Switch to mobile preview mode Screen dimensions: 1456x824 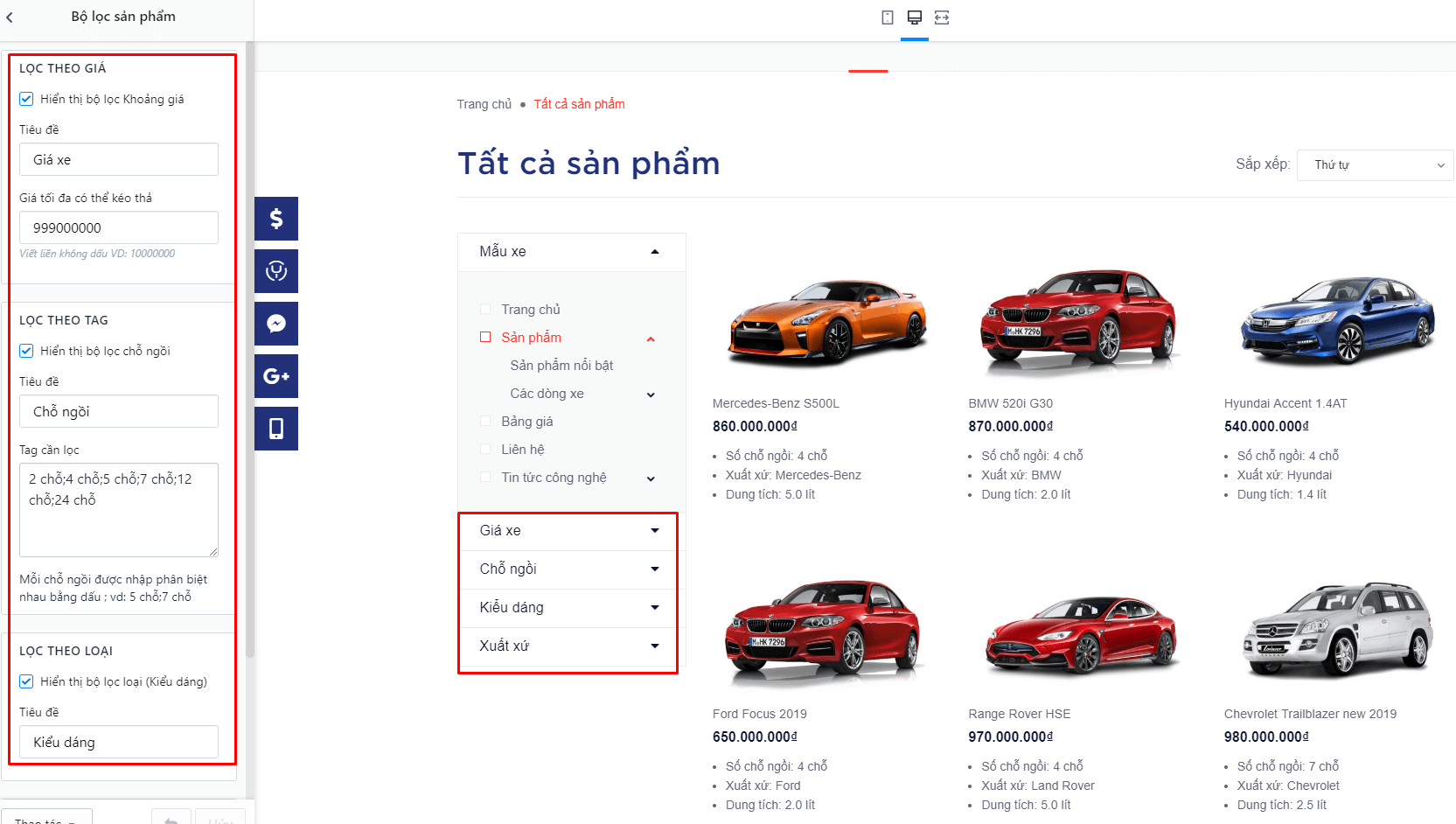click(888, 17)
